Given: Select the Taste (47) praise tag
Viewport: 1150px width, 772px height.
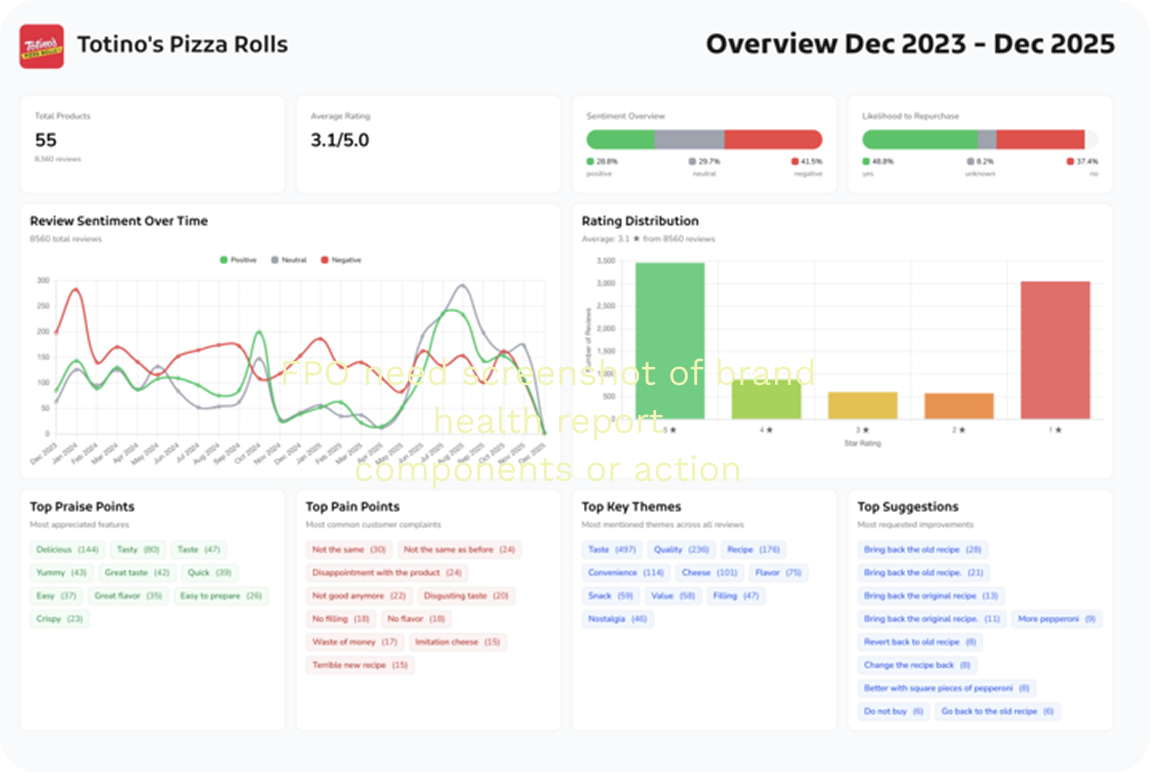Looking at the screenshot, I should [x=199, y=550].
